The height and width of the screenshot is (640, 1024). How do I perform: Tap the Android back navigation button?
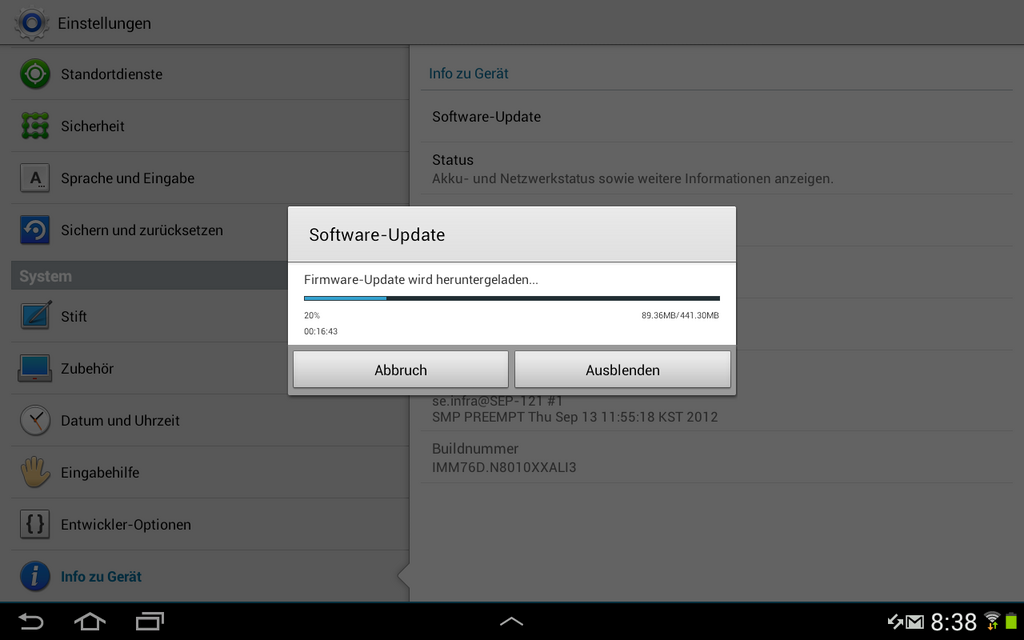coord(31,621)
